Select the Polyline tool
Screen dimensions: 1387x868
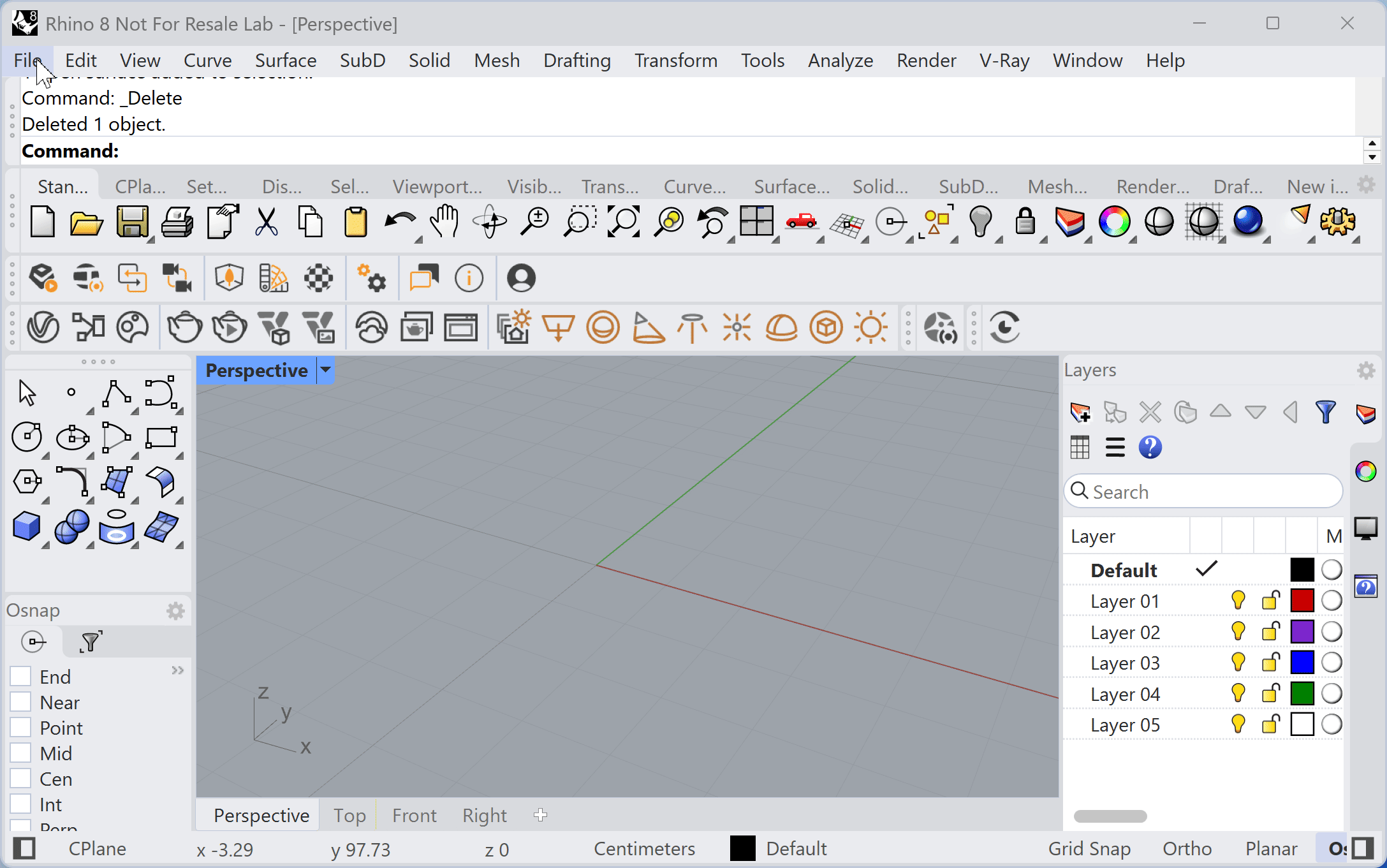click(117, 394)
